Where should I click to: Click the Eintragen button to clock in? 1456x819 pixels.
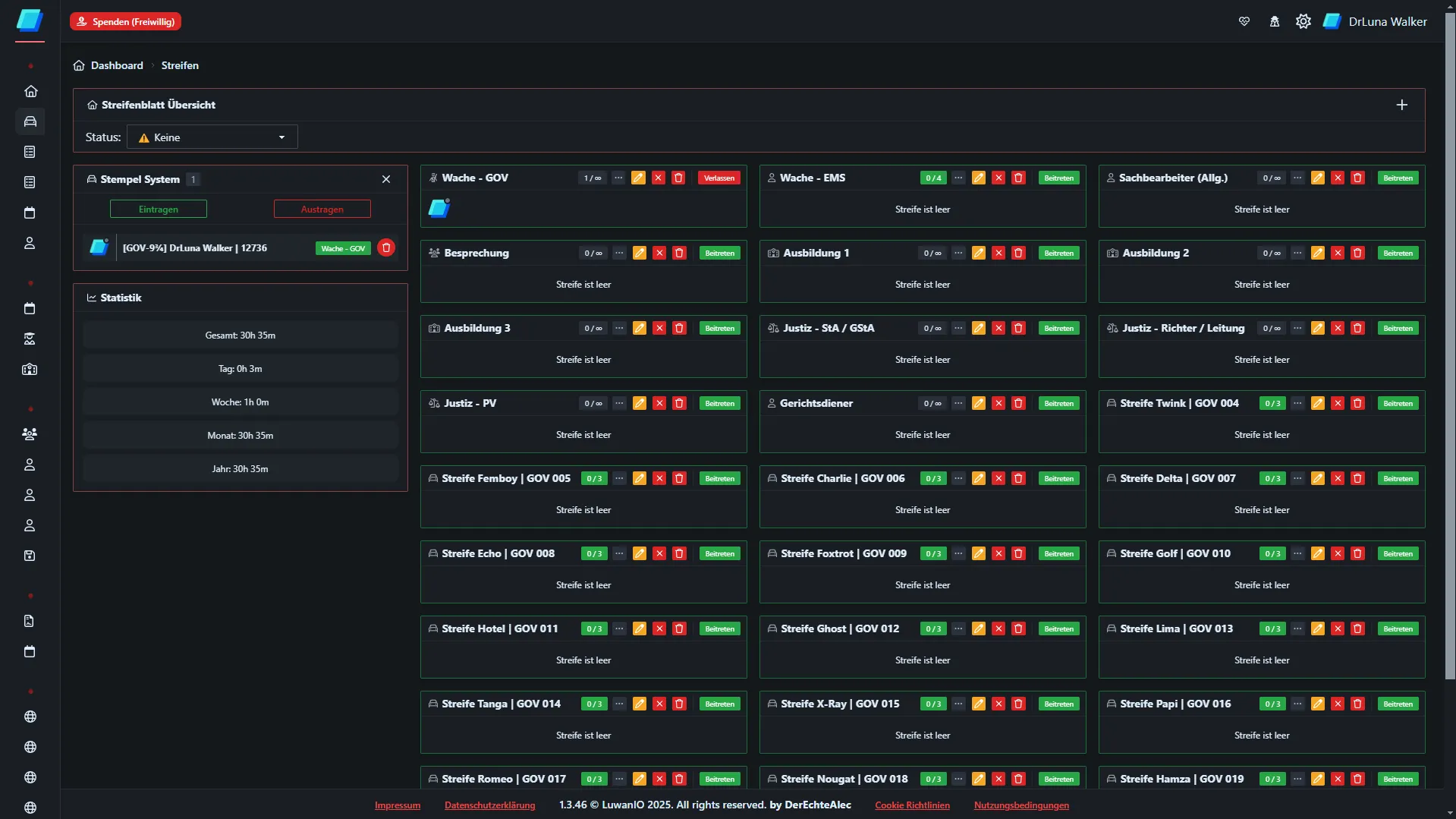[159, 209]
